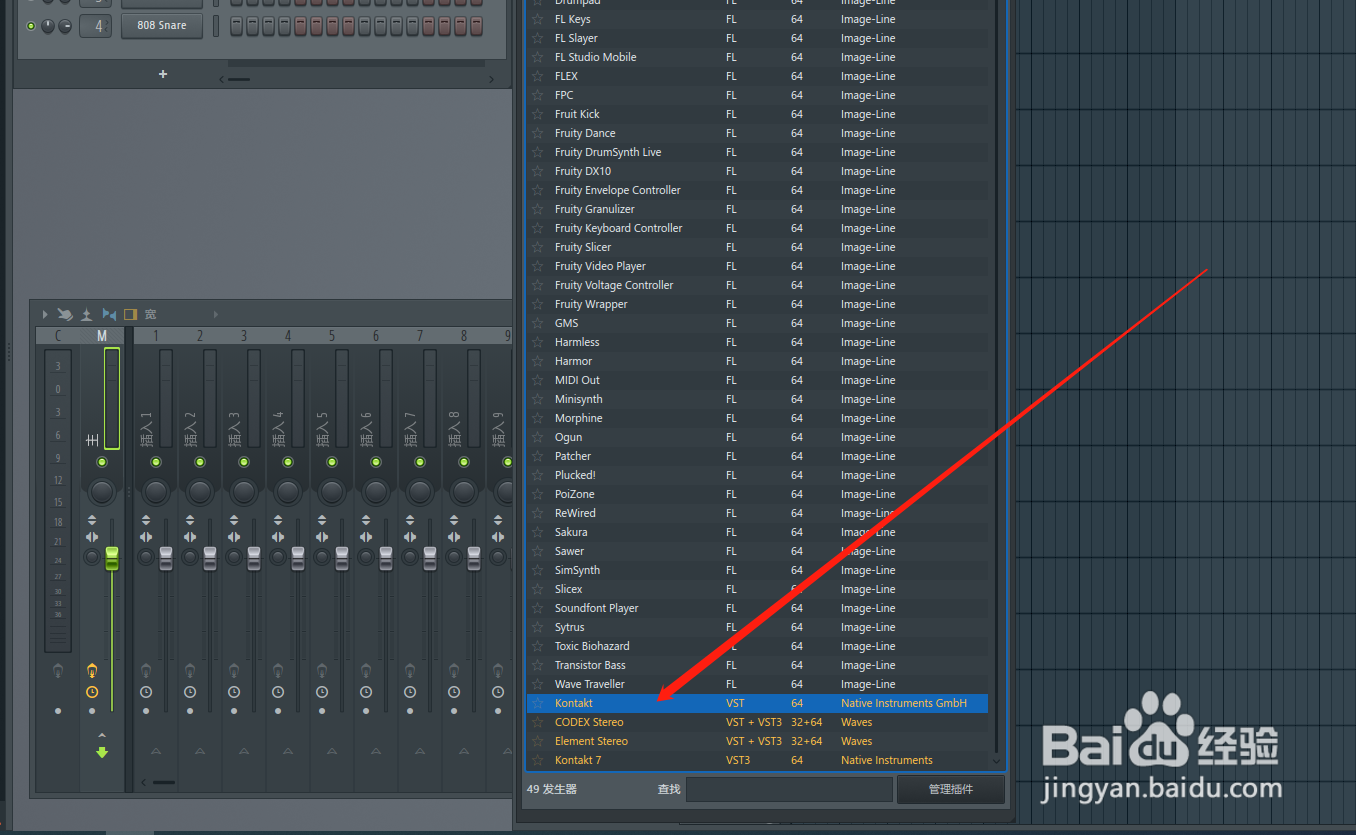Toggle mixer compact view orange icon
The height and width of the screenshot is (835, 1356).
tap(130, 314)
